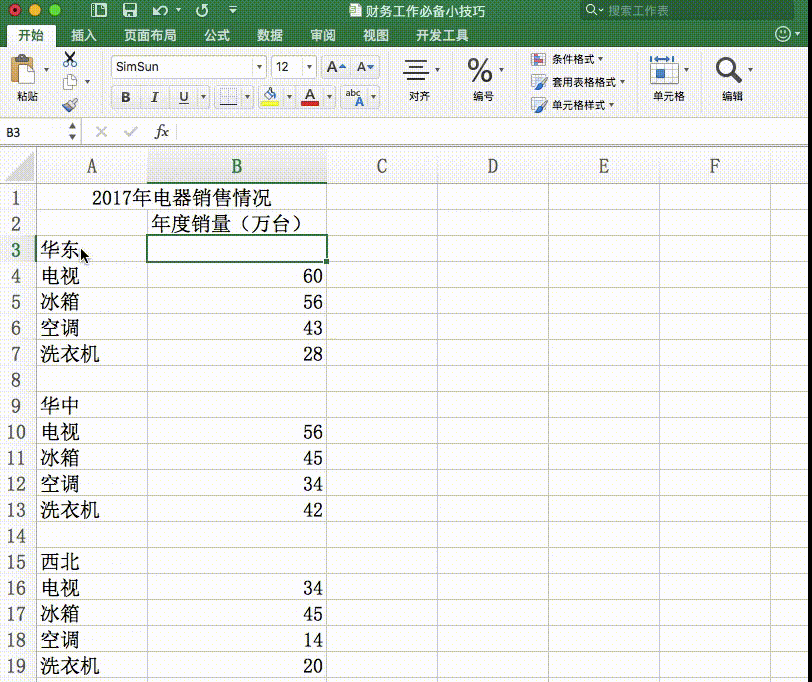Select column B header
Viewport: 812px width, 682px height.
pos(237,167)
